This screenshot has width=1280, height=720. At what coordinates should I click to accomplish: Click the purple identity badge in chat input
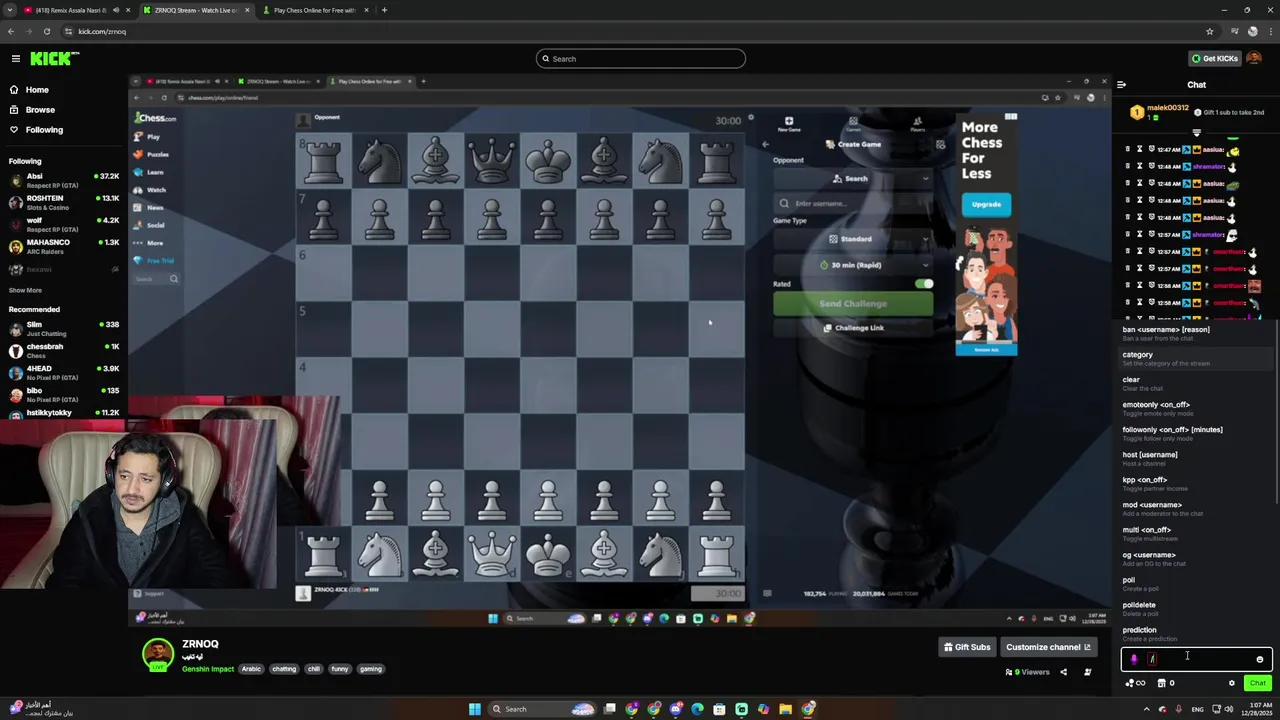pos(1134,659)
